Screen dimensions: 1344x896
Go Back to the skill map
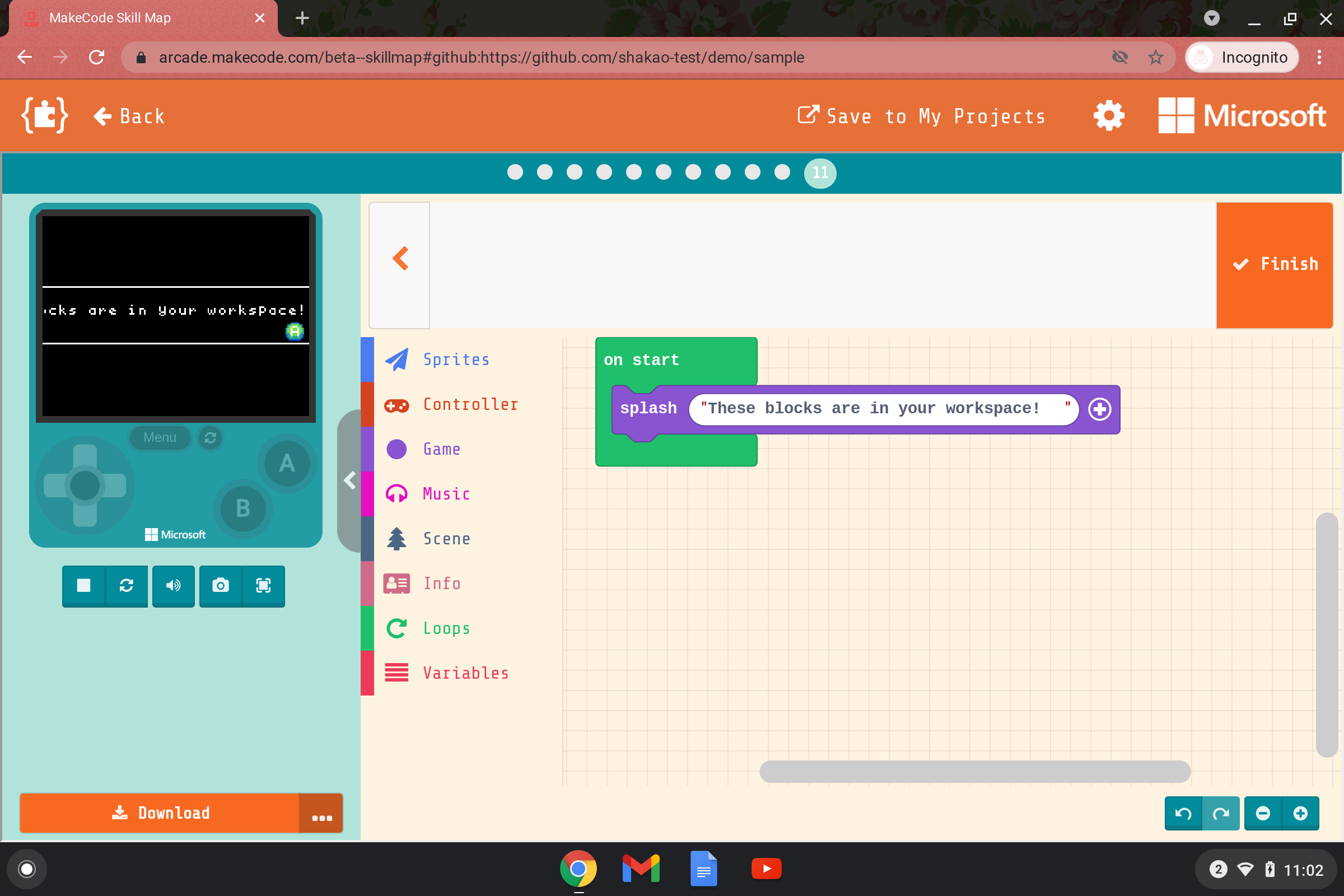(x=129, y=115)
